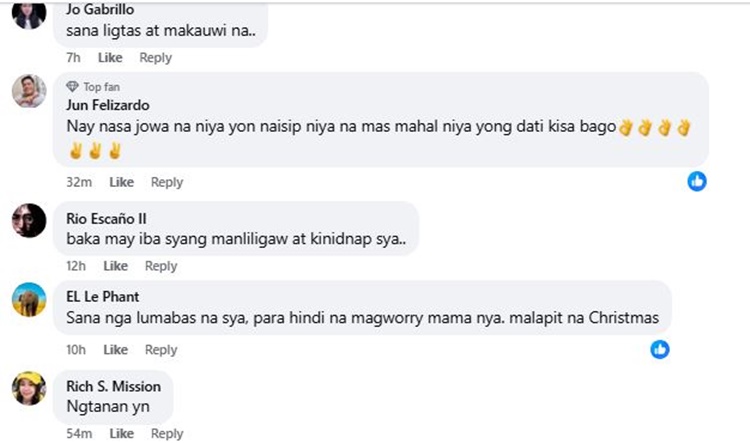Screen dimensions: 750x443
Task: Like Jo Gabrillo's comment
Action: tap(110, 57)
